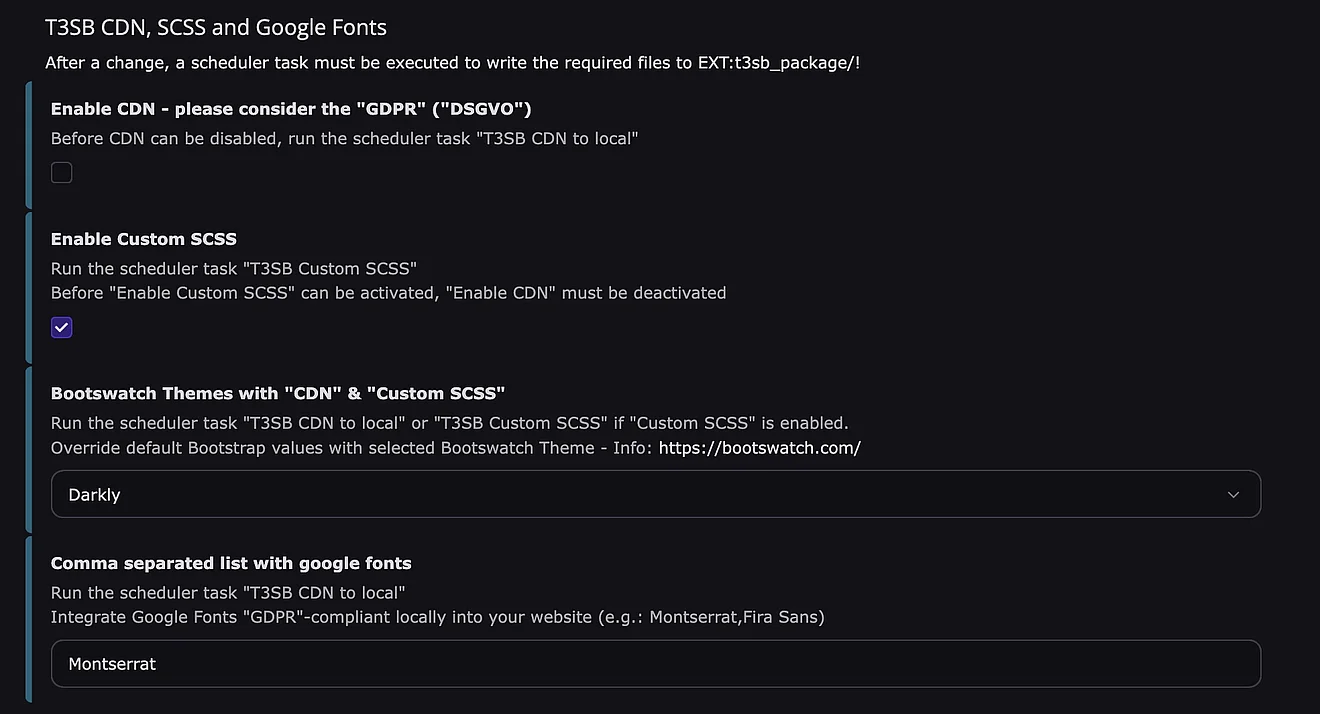Uncheck the Enable Custom SCSS checkbox
This screenshot has width=1320, height=714.
[62, 328]
